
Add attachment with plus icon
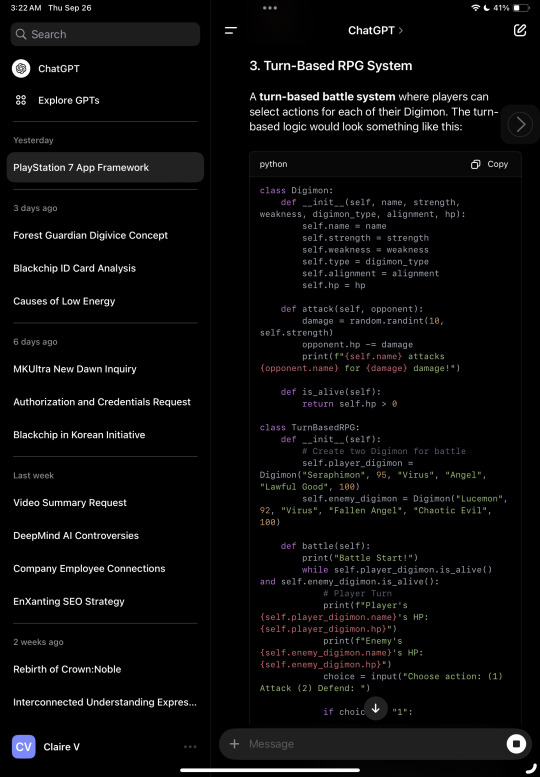[x=235, y=744]
